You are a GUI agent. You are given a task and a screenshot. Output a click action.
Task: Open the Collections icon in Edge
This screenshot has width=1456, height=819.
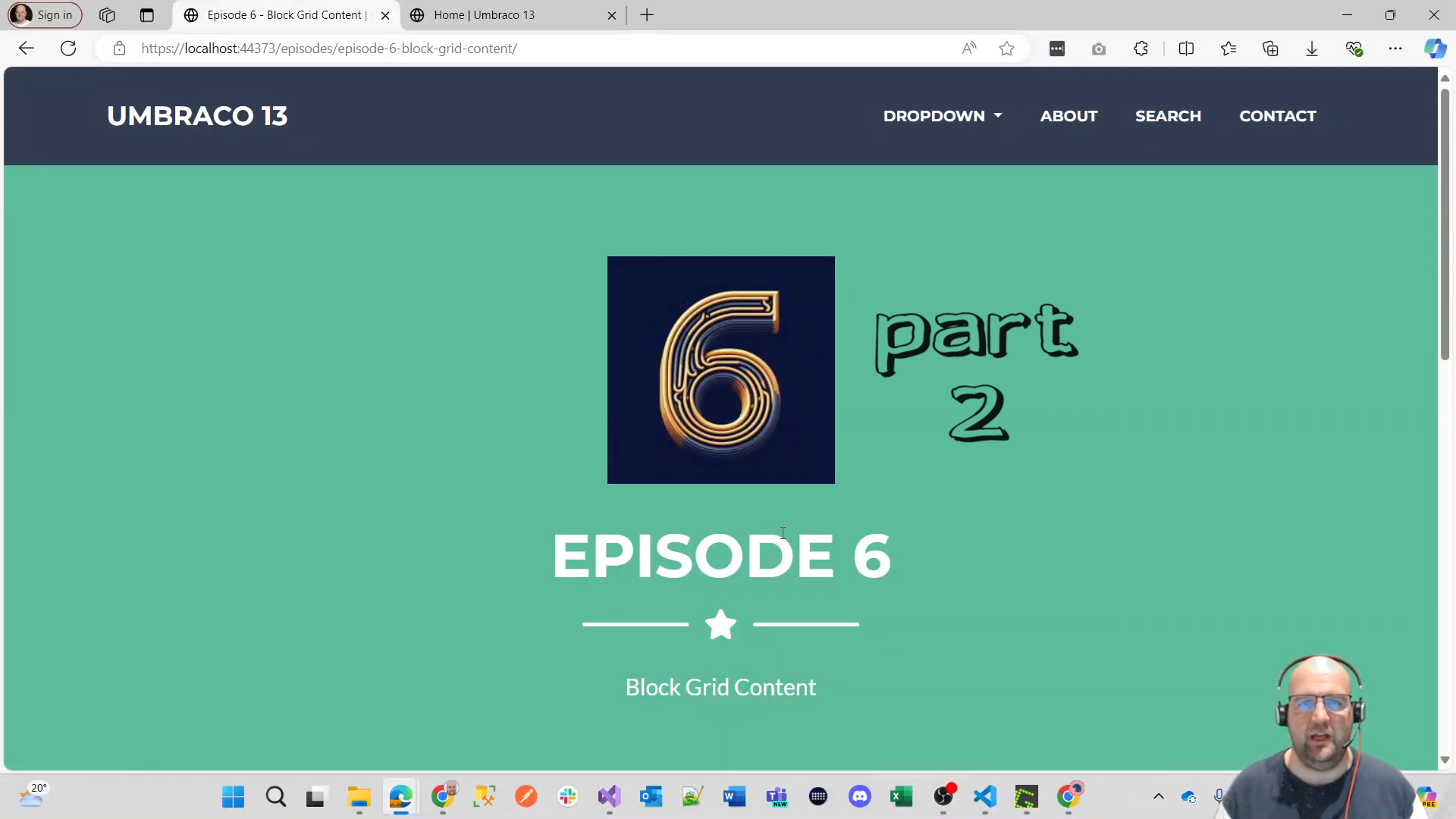point(1271,48)
